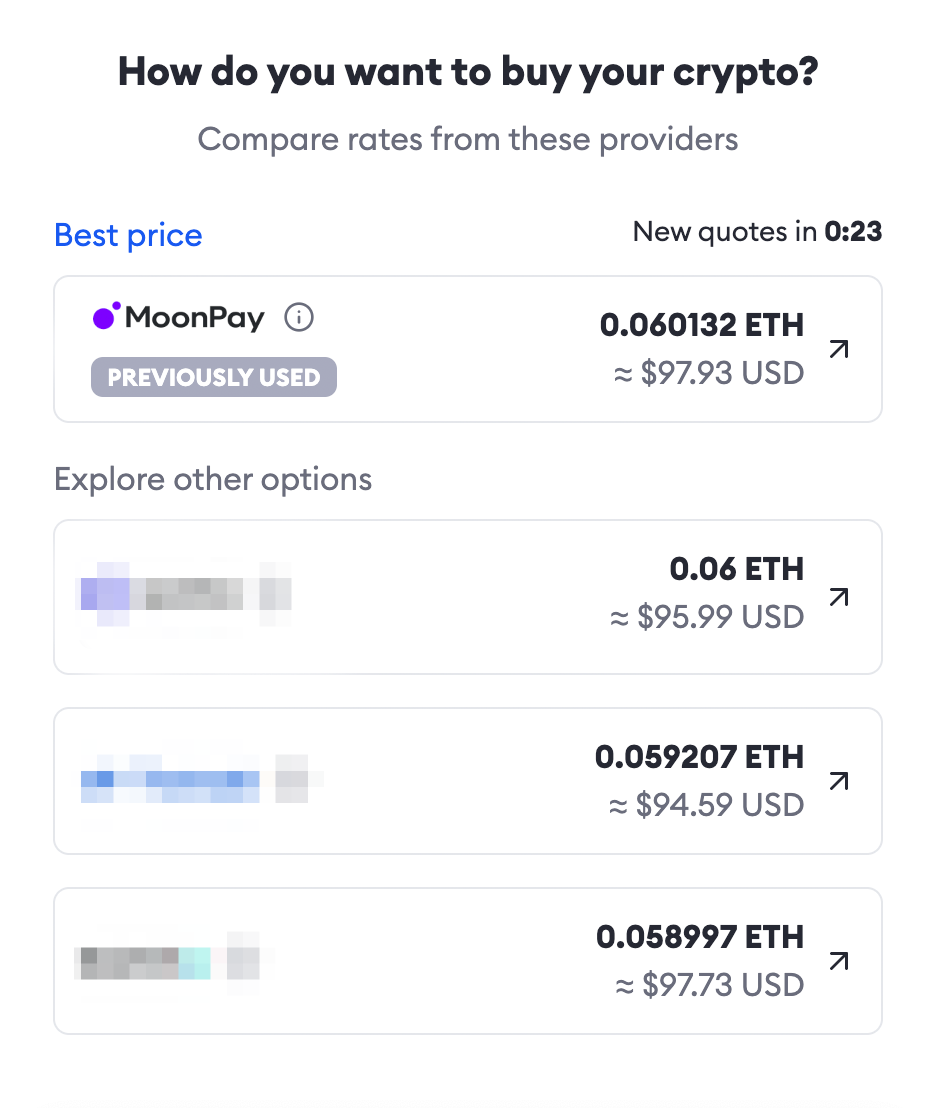Click the PREVIOUSLY USED badge

pos(214,378)
